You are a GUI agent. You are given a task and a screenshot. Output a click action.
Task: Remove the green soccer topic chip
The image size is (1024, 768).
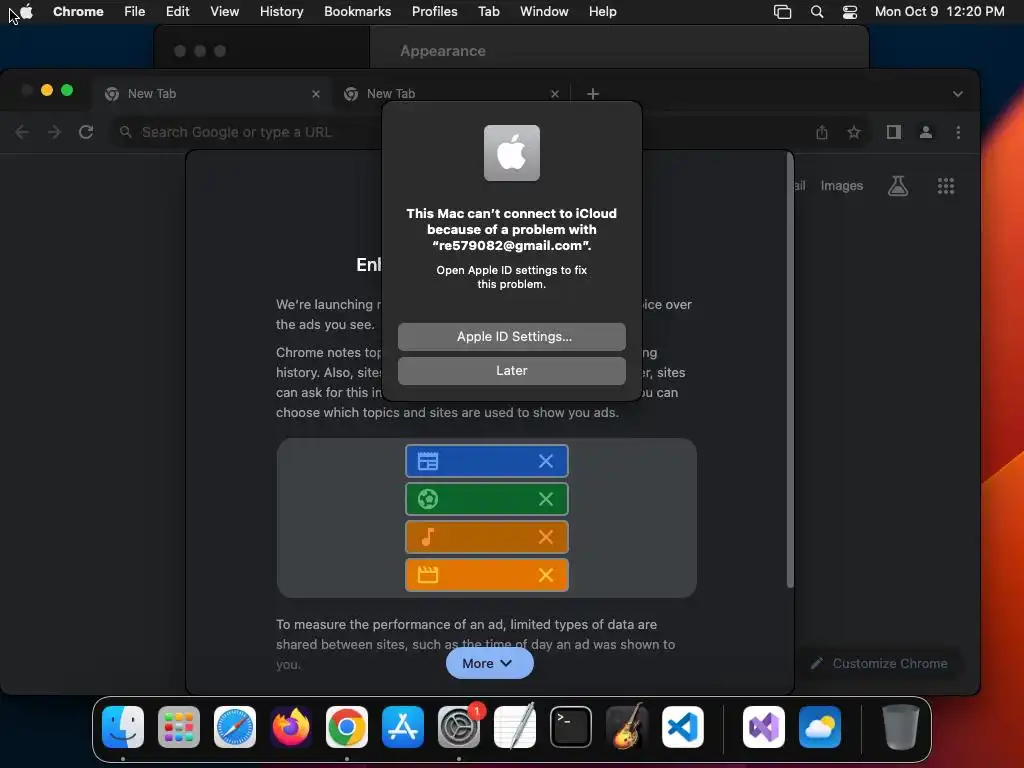coord(546,499)
